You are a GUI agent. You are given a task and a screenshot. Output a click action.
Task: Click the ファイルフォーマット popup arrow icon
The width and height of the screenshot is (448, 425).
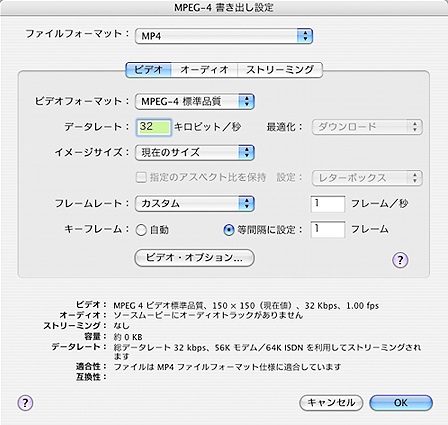(x=305, y=36)
